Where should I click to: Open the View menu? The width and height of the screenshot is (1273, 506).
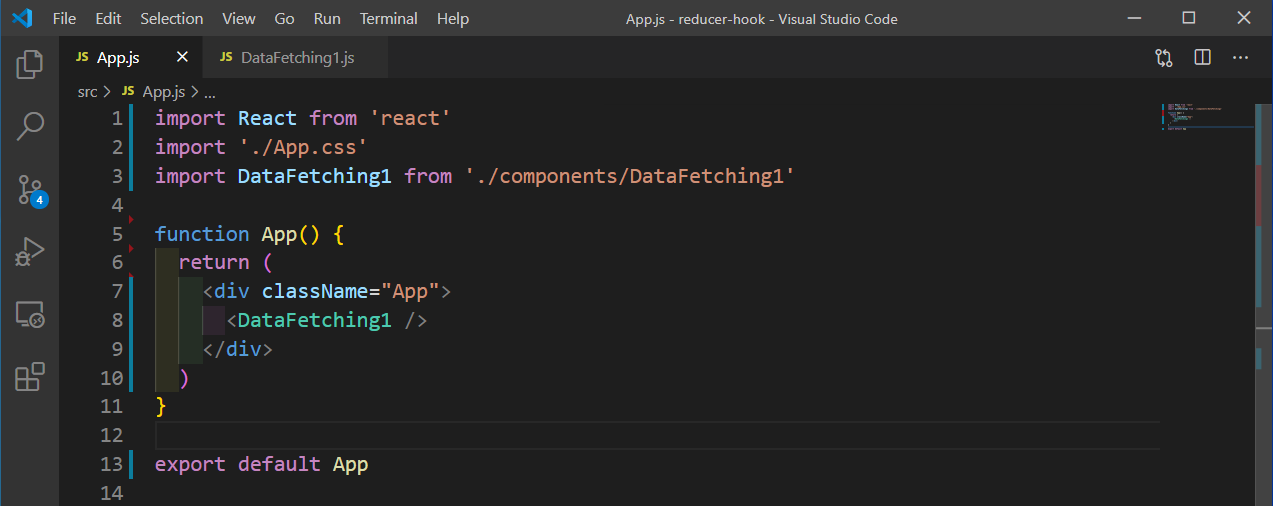pyautogui.click(x=239, y=19)
